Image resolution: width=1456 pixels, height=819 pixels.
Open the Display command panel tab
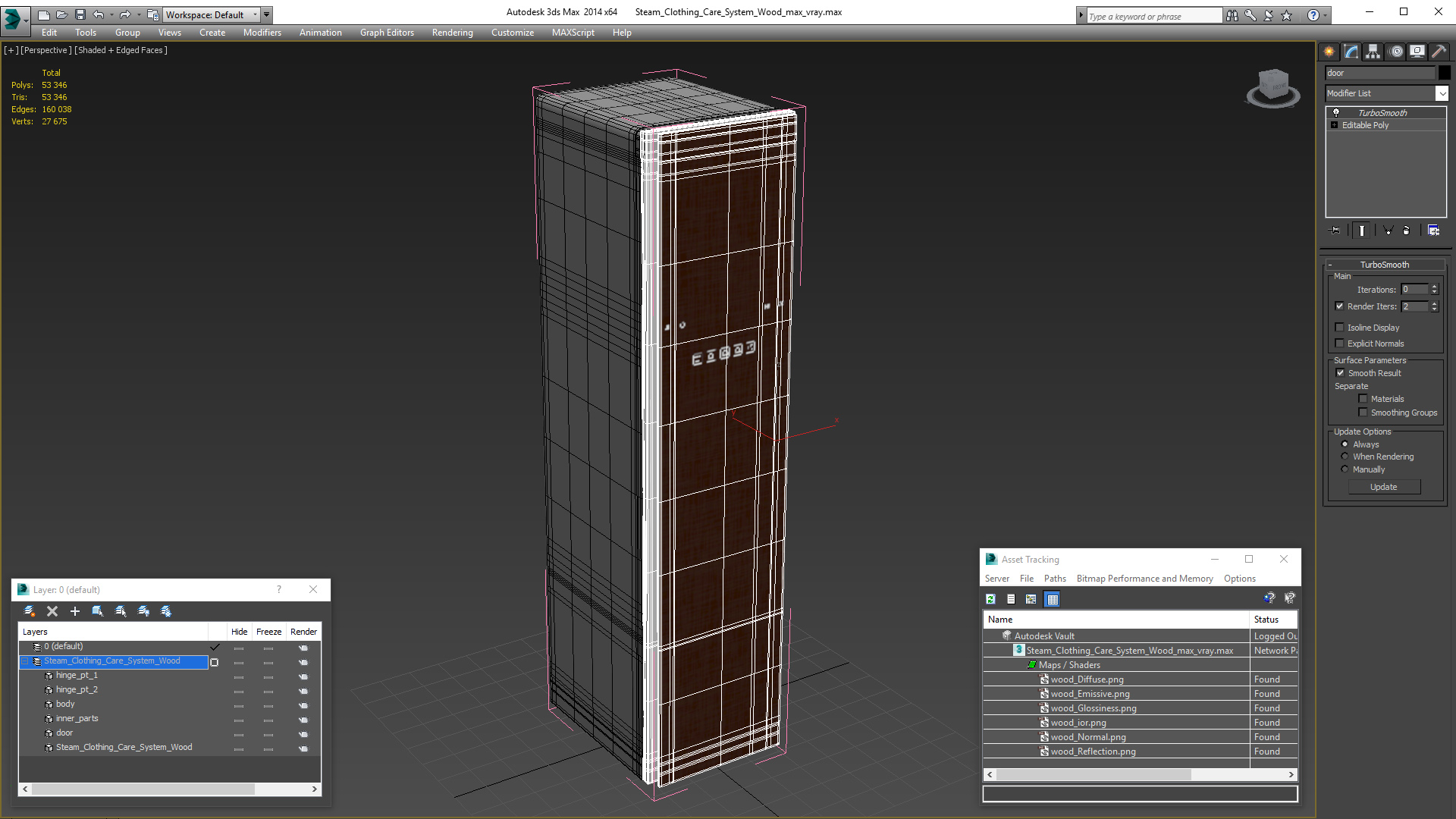1417,52
